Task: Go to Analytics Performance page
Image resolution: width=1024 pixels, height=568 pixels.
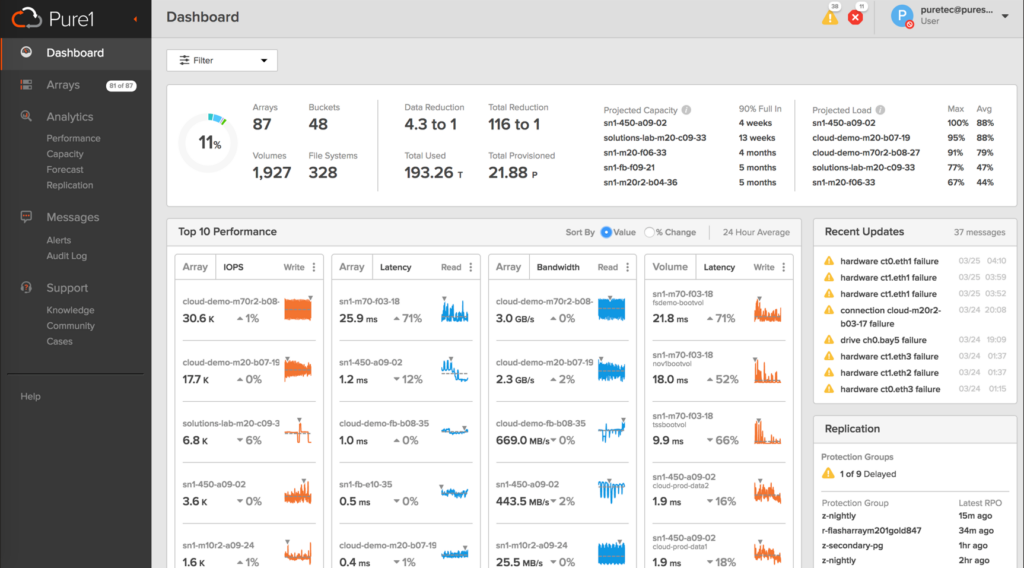Action: tap(73, 138)
